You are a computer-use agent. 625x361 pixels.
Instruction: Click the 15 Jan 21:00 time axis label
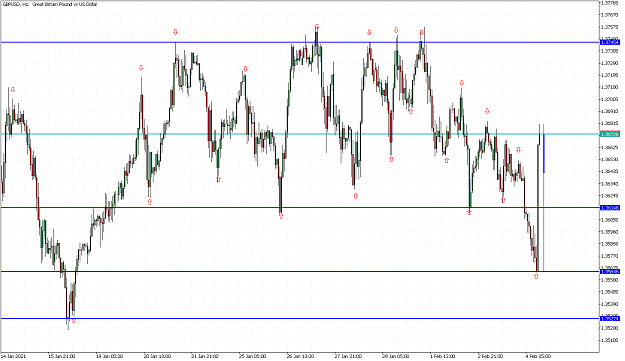click(61, 356)
